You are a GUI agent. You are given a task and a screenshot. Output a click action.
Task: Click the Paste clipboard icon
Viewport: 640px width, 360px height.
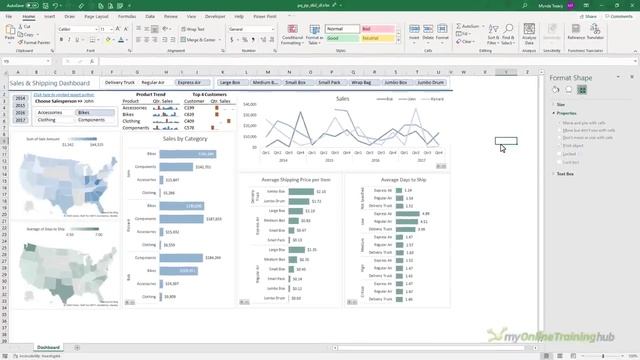click(10, 31)
